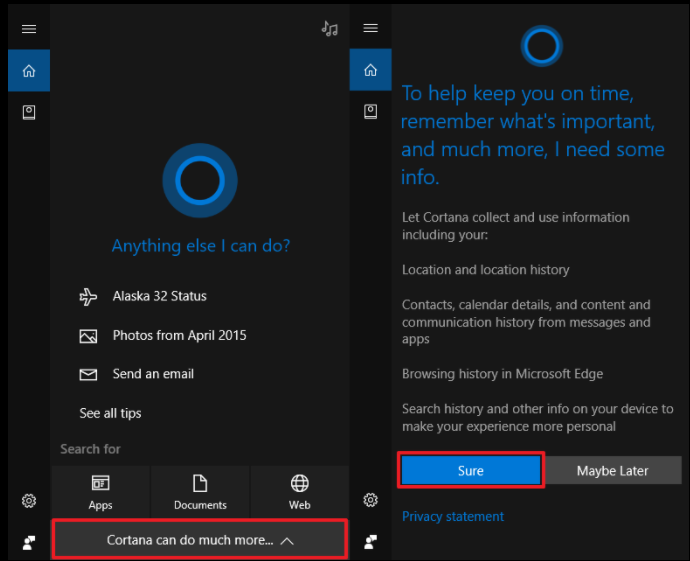Click Maybe Later button
This screenshot has width=690, height=561.
(613, 470)
